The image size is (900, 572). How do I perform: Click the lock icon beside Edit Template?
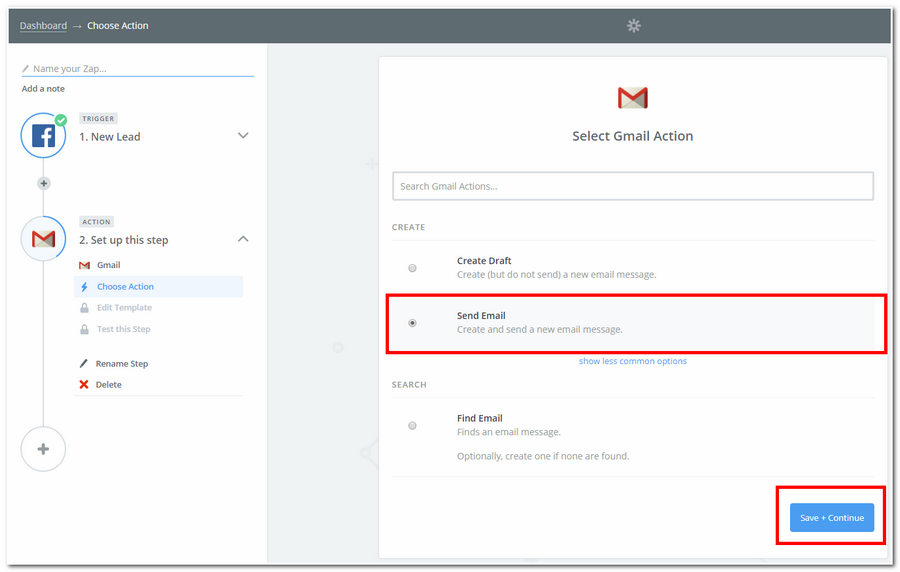[x=84, y=308]
